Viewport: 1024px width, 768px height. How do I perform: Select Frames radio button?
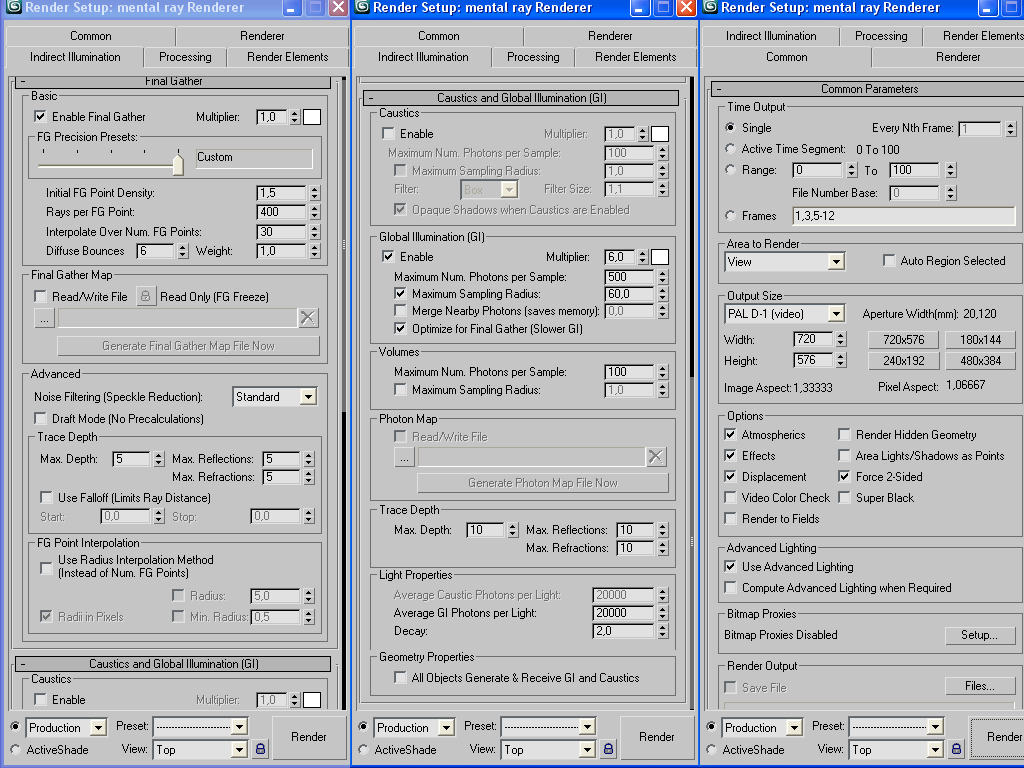point(731,216)
